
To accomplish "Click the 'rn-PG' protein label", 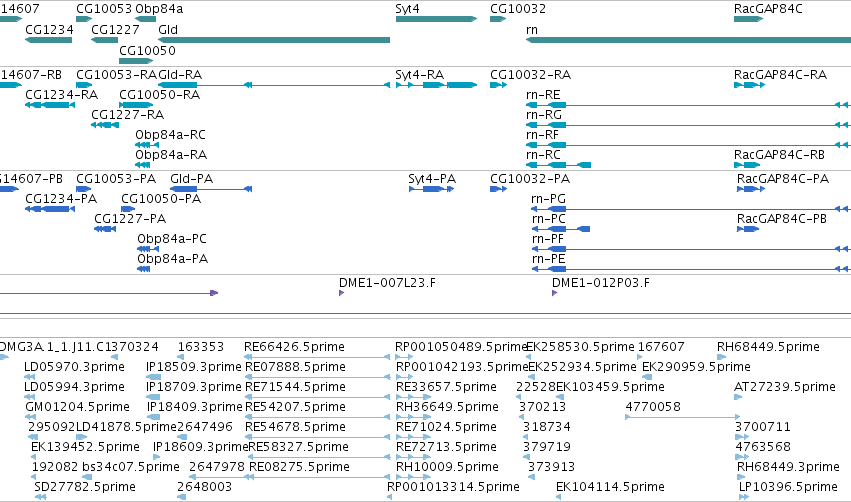I will 549,199.
